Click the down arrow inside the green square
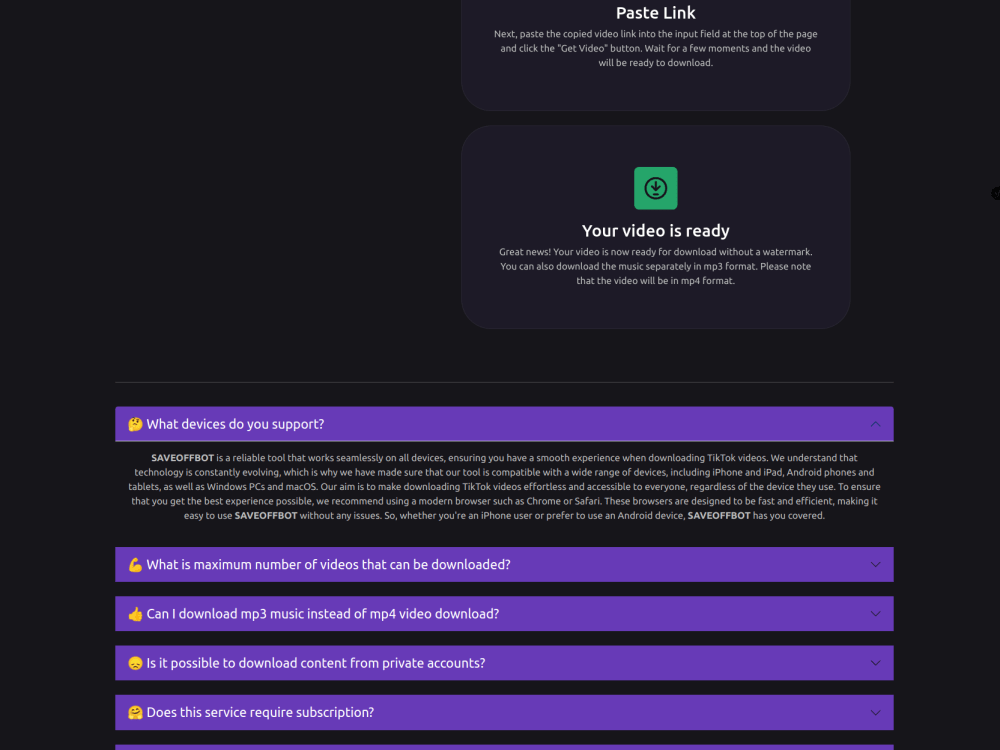Image resolution: width=1000 pixels, height=750 pixels. point(655,188)
